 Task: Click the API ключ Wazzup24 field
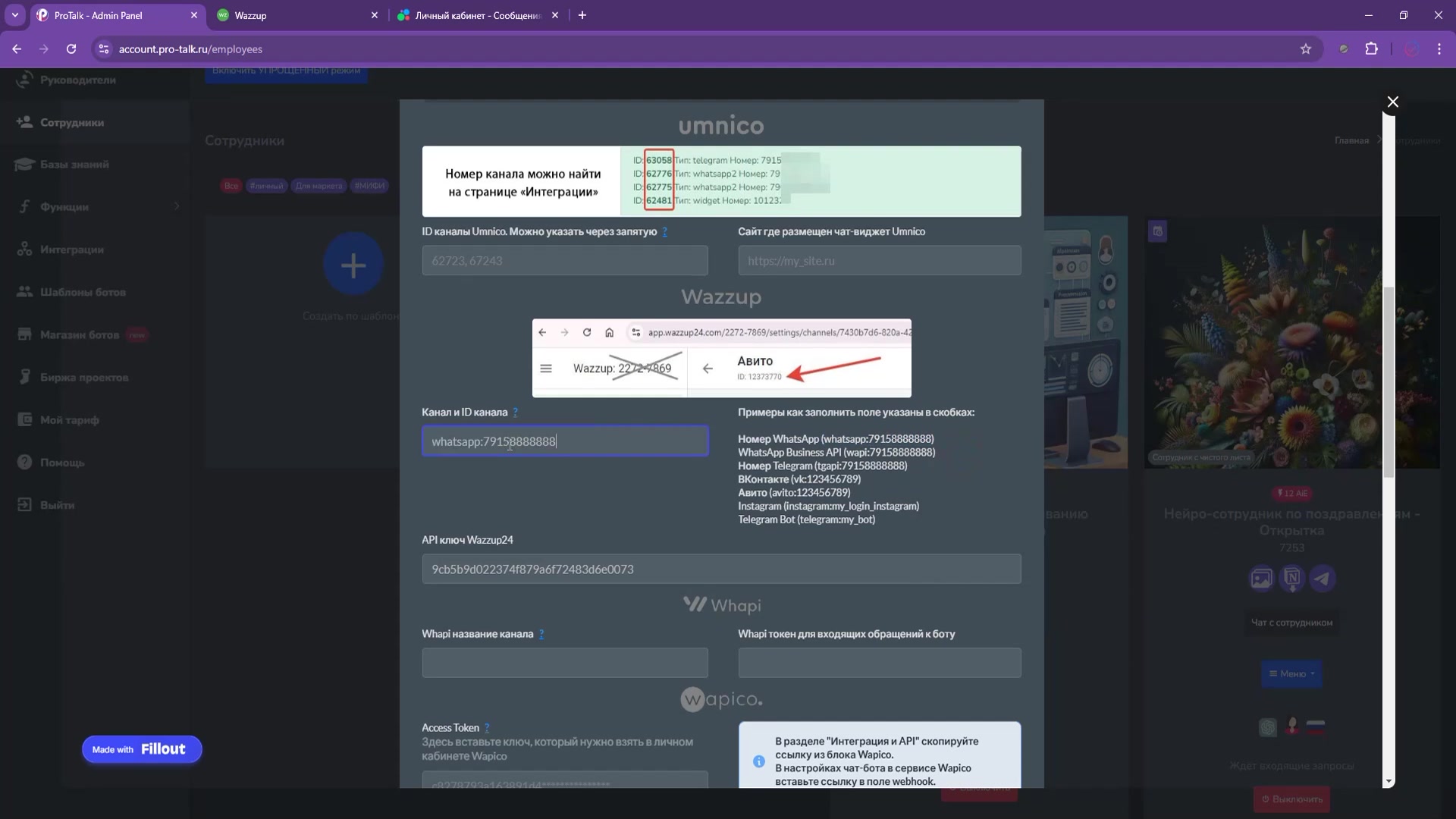pyautogui.click(x=721, y=570)
